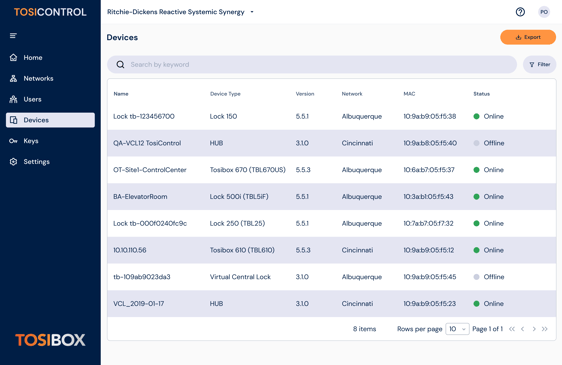Click the TOSICONTROL logo
Viewport: 562px width, 365px height.
(50, 12)
